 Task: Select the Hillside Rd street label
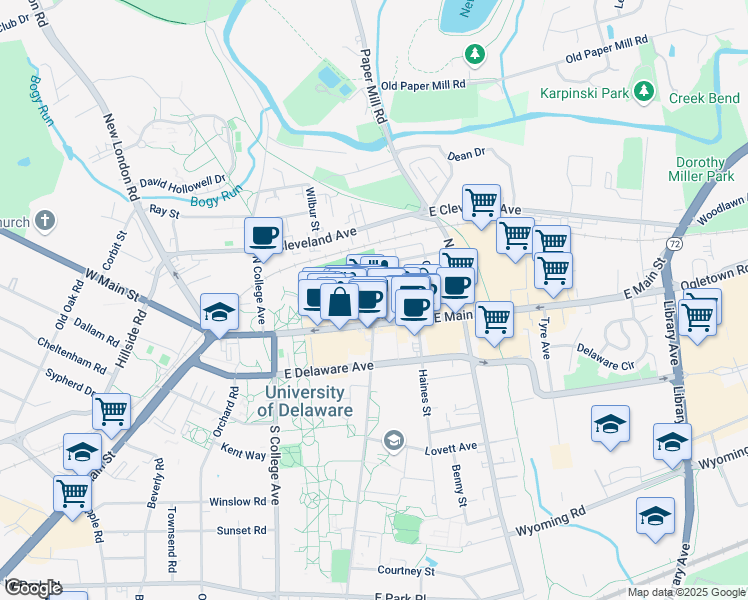[131, 338]
